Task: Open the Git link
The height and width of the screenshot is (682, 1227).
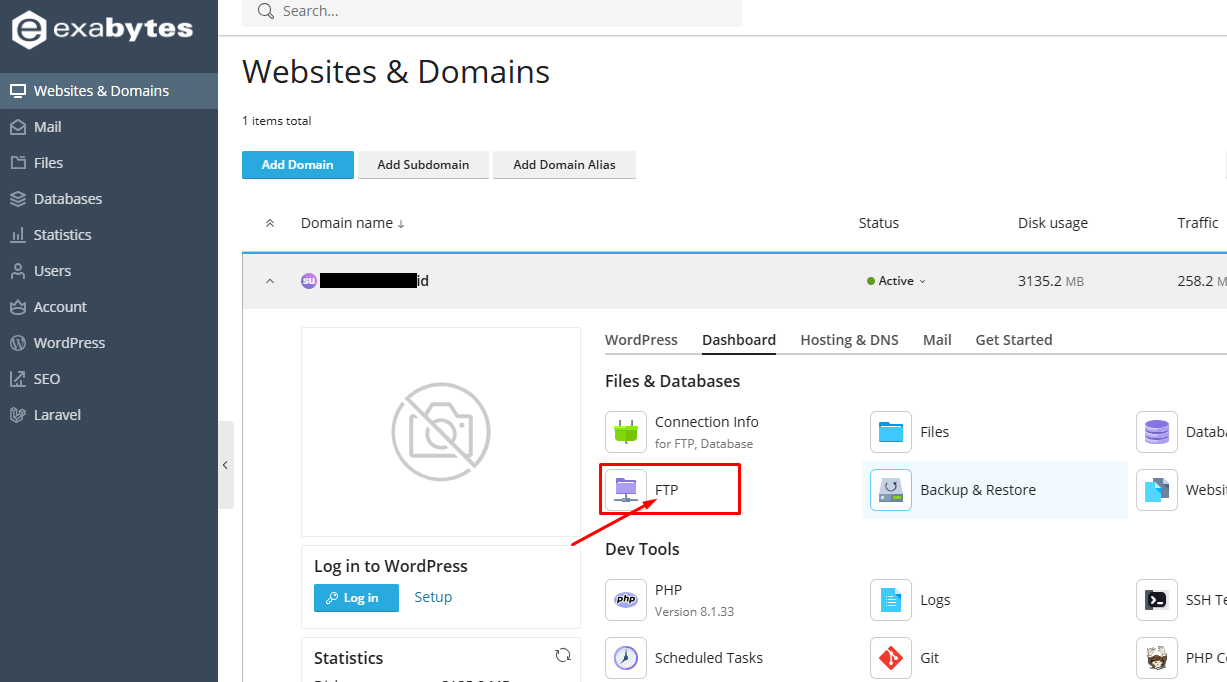Action: tap(930, 658)
